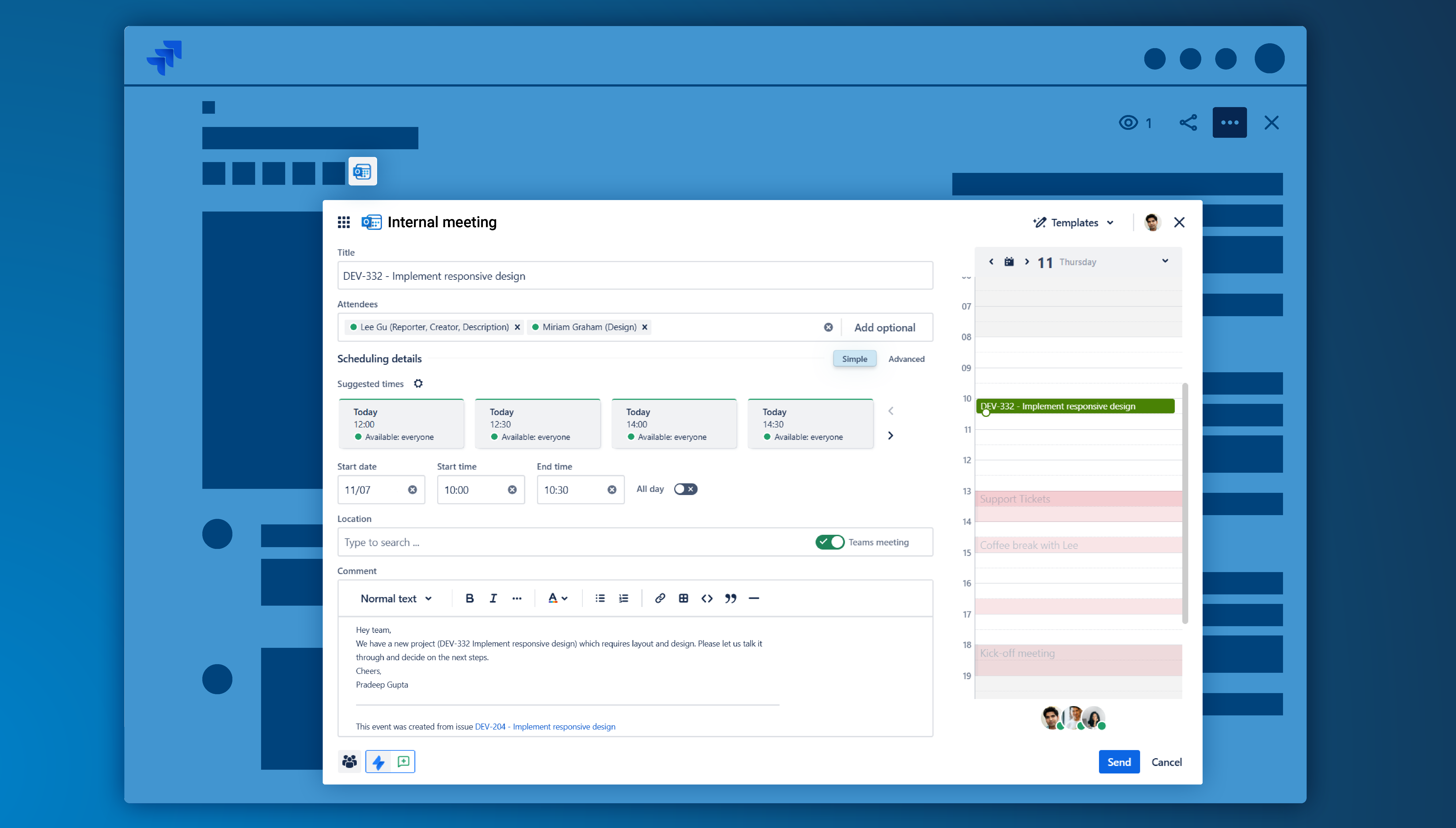The height and width of the screenshot is (828, 1456).
Task: Insert a link in the comment
Action: click(x=659, y=598)
